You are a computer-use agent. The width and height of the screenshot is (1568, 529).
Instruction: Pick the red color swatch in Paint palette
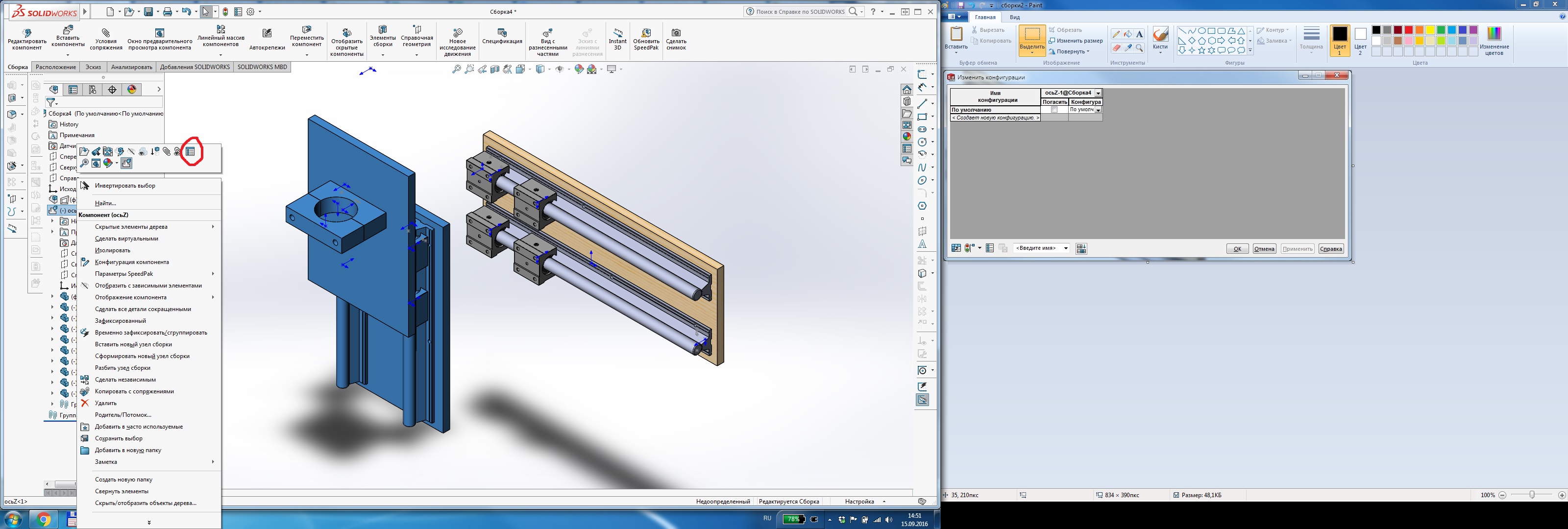pyautogui.click(x=1409, y=30)
